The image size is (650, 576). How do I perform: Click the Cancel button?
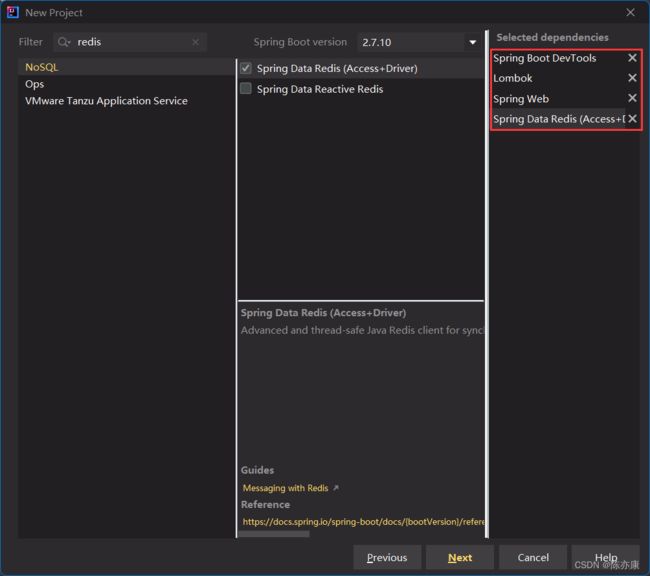click(533, 557)
